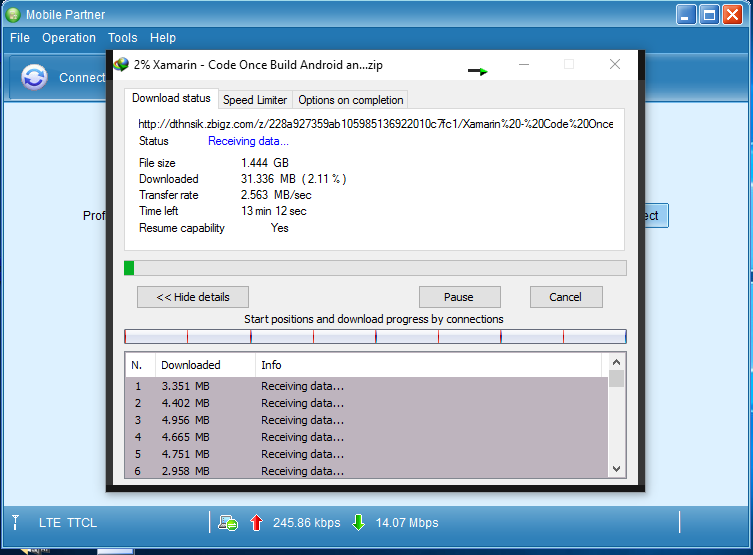
Task: Click the green download arrow icon
Action: (358, 522)
